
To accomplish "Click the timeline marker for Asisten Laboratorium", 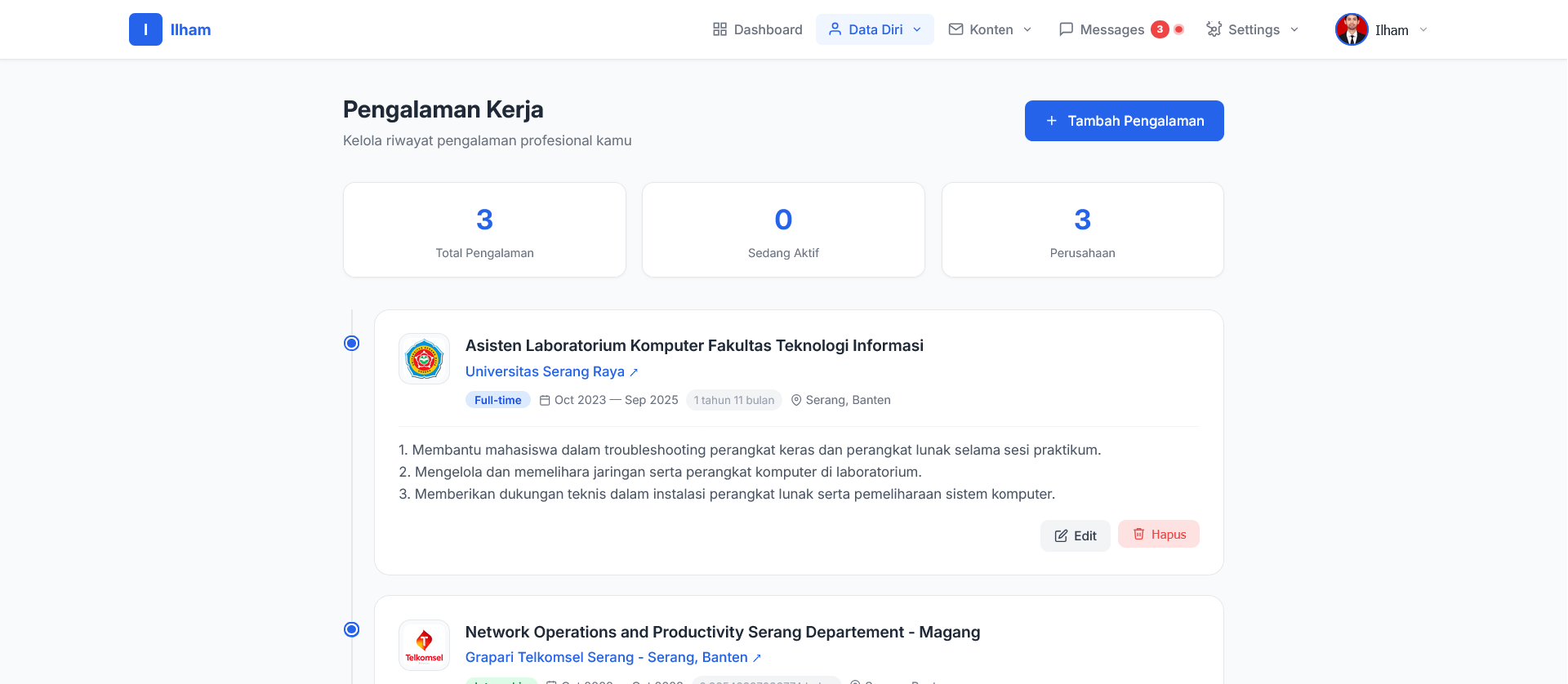I will coord(351,343).
